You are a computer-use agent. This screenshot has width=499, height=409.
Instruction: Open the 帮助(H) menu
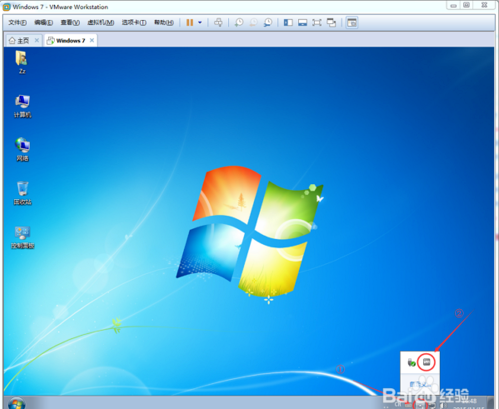click(164, 22)
